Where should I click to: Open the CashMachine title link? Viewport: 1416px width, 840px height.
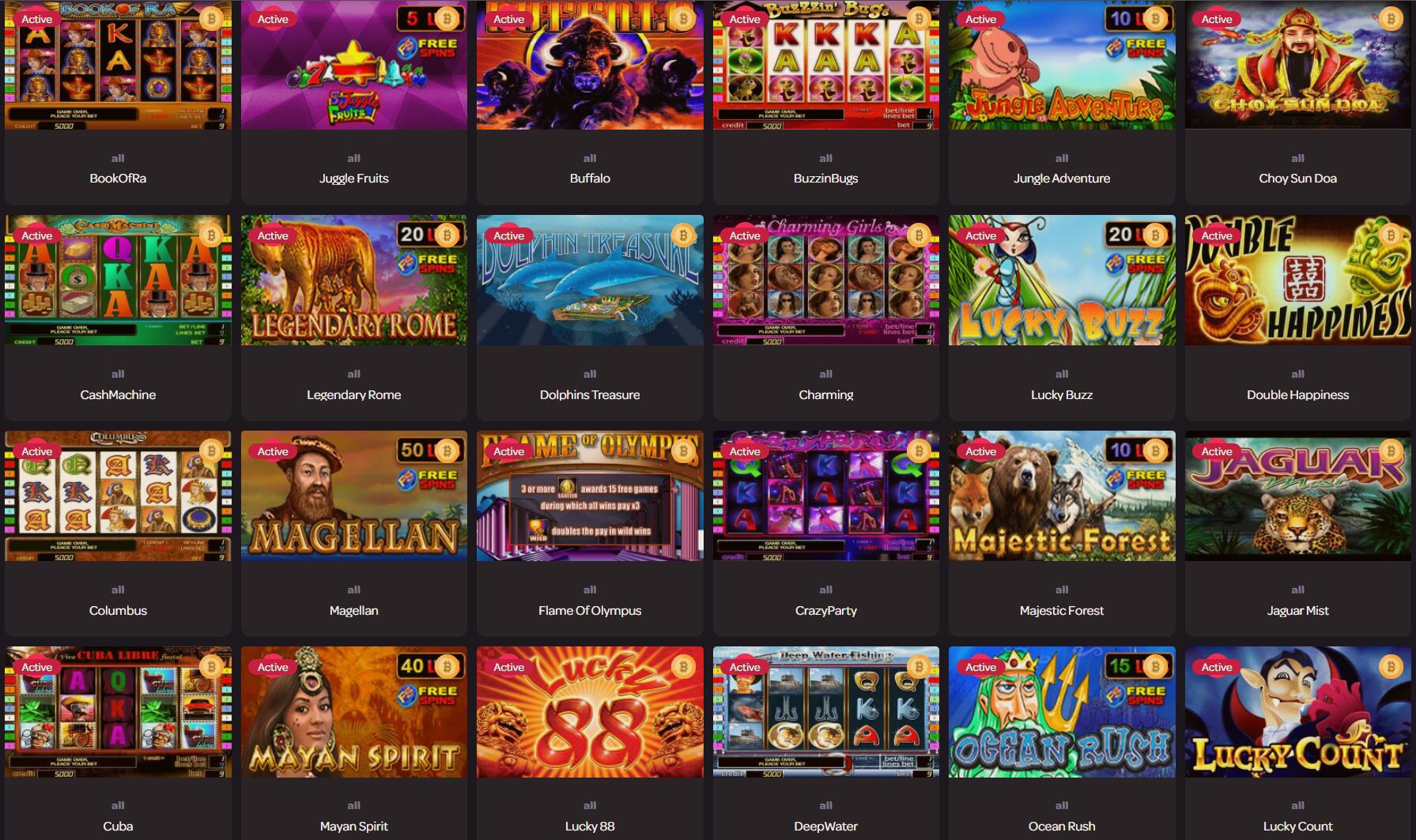[x=118, y=394]
